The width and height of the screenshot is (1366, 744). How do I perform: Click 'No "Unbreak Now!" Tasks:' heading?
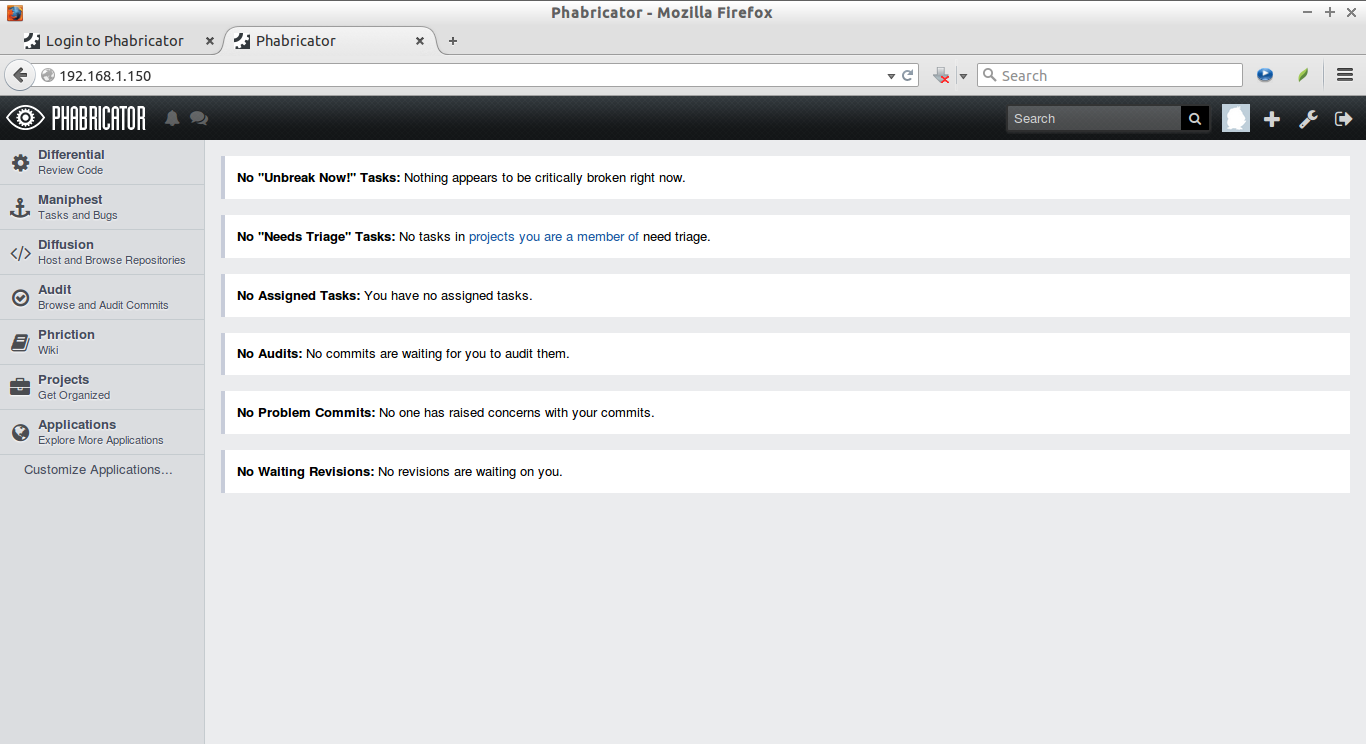point(318,178)
